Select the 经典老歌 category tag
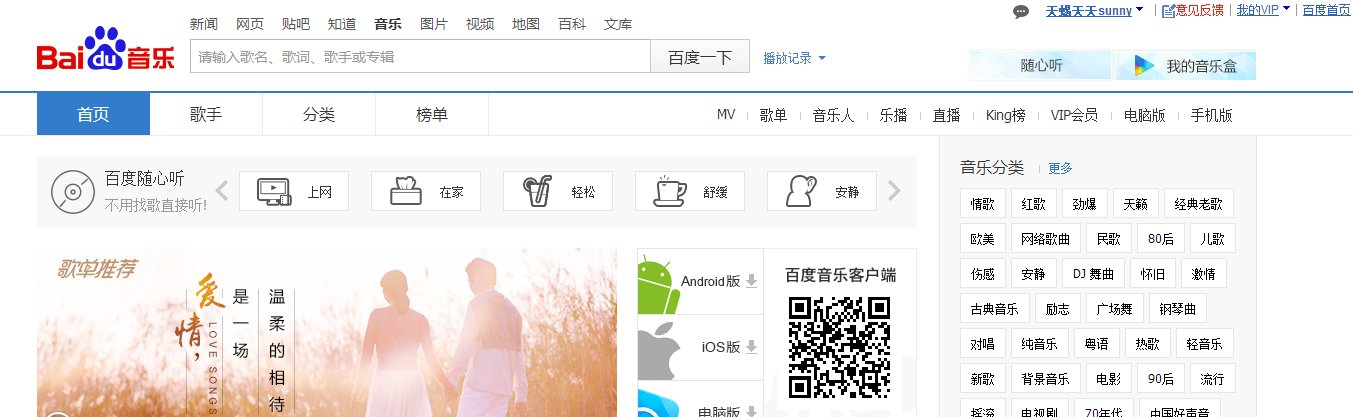This screenshot has height=417, width=1353. [1198, 204]
